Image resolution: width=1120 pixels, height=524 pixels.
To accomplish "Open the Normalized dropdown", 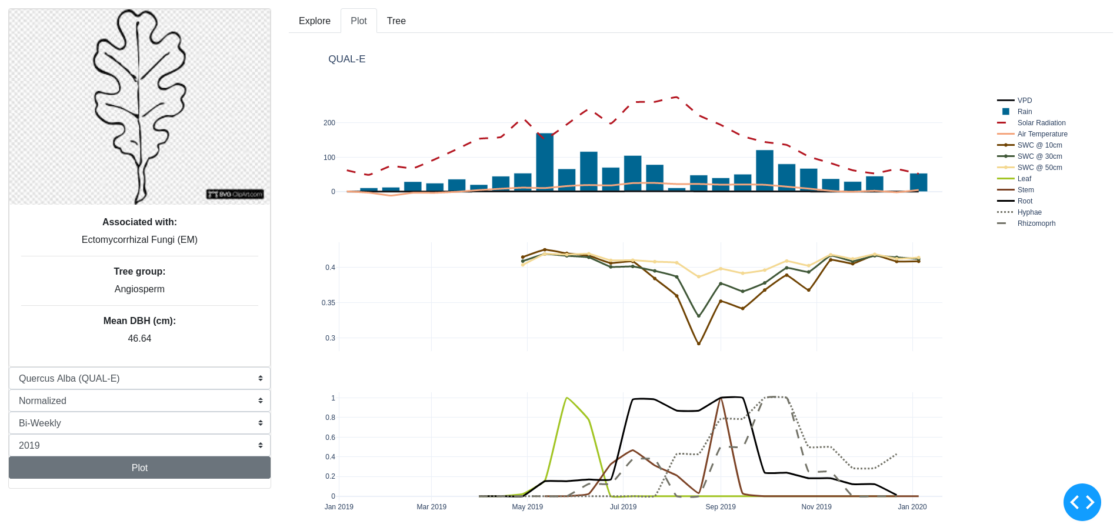I will 139,401.
